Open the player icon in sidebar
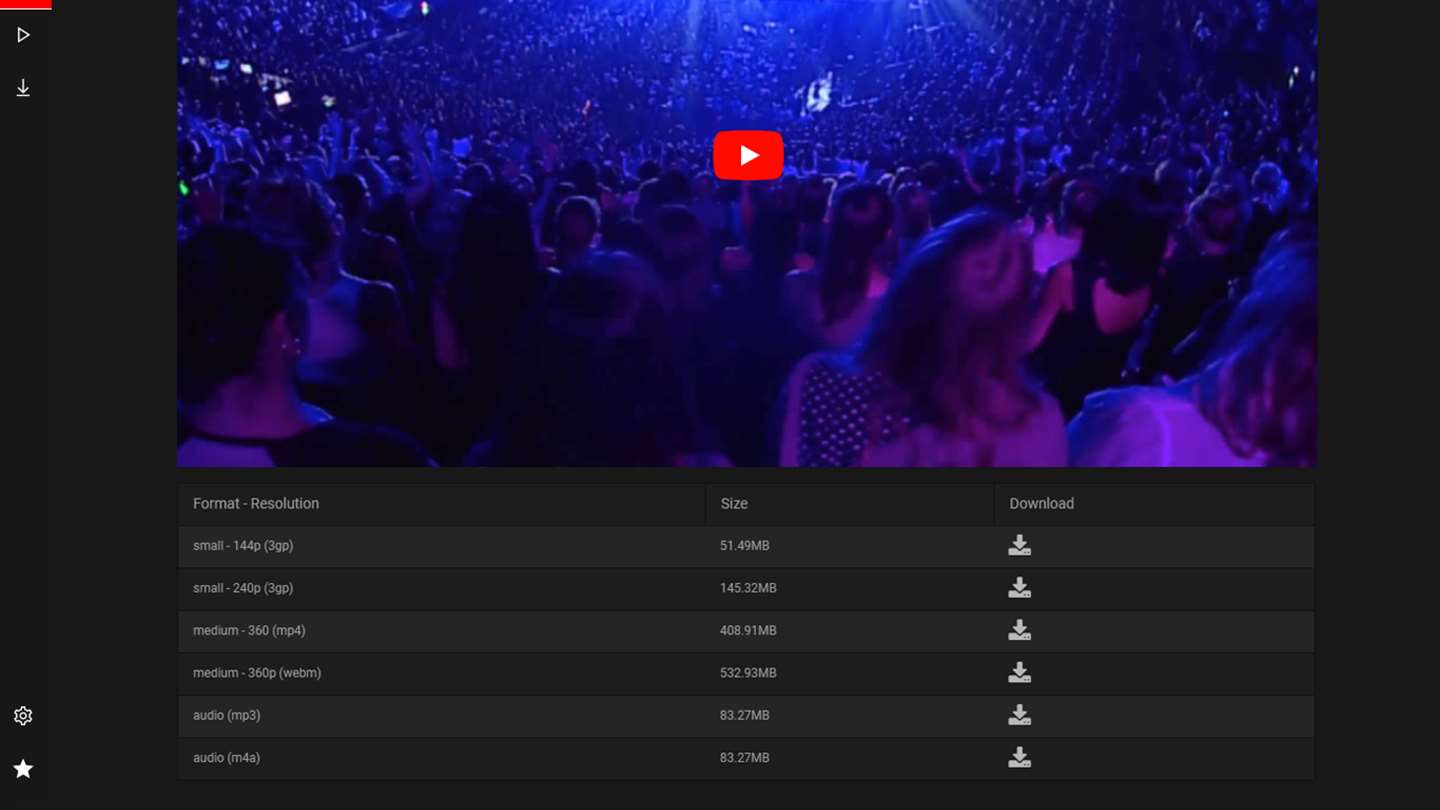 (x=23, y=35)
